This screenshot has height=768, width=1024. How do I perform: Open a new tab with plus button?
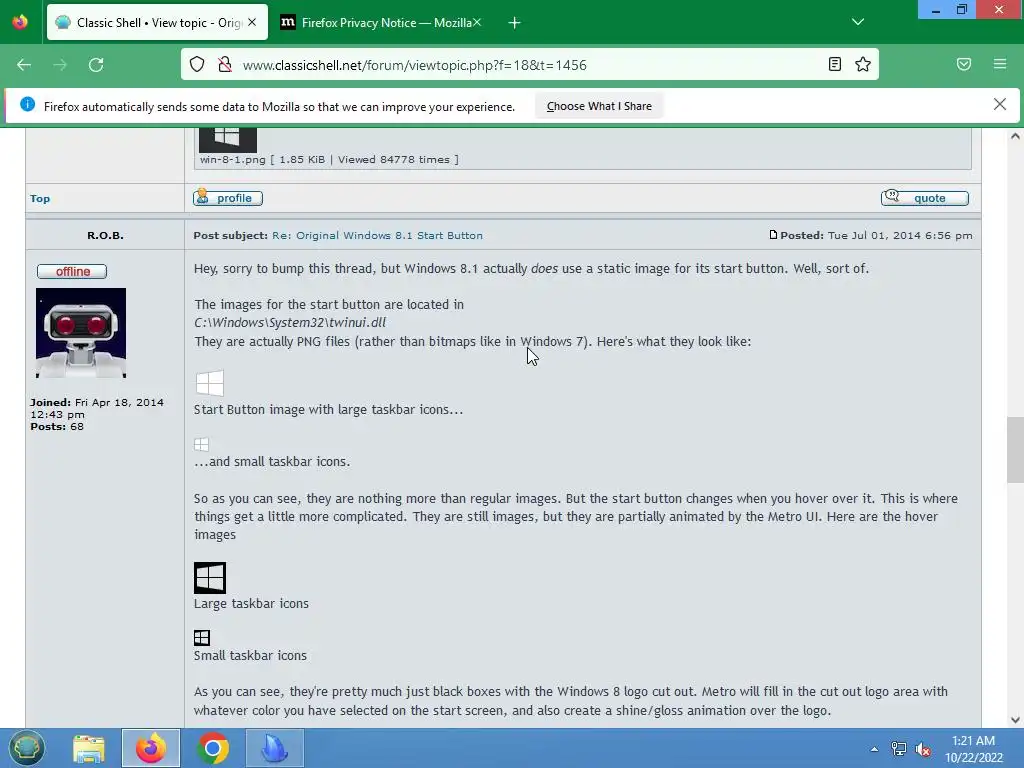click(x=514, y=23)
